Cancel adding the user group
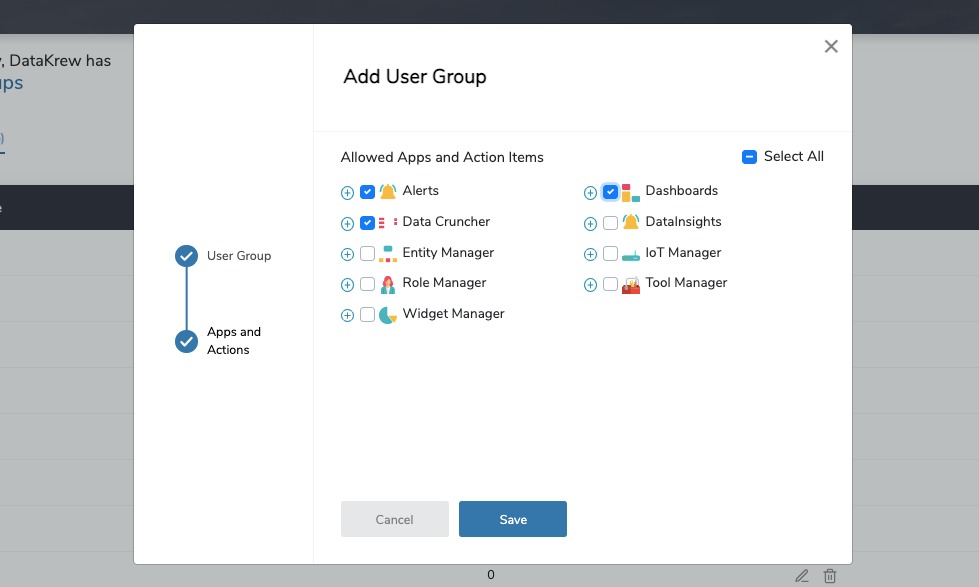Viewport: 979px width, 587px height. point(394,519)
